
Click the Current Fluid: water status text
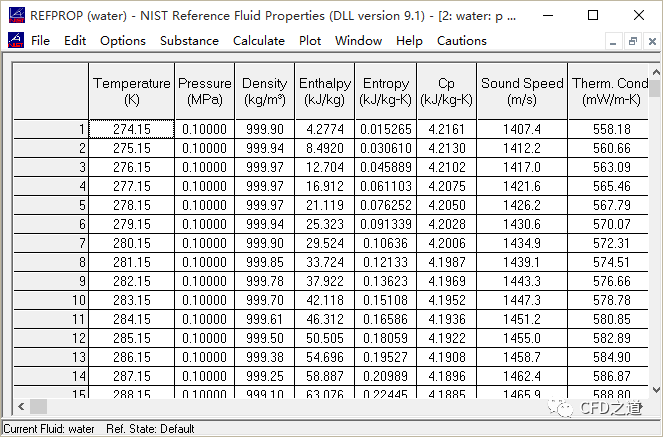49,429
